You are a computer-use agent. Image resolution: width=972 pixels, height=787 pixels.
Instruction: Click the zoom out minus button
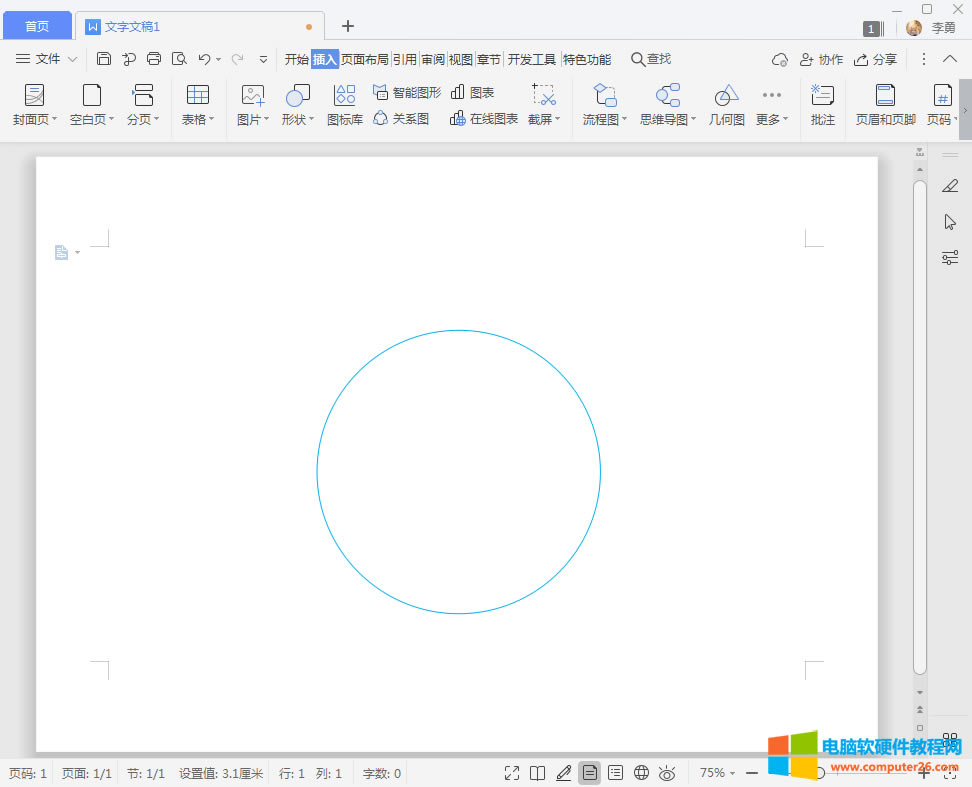(x=752, y=773)
